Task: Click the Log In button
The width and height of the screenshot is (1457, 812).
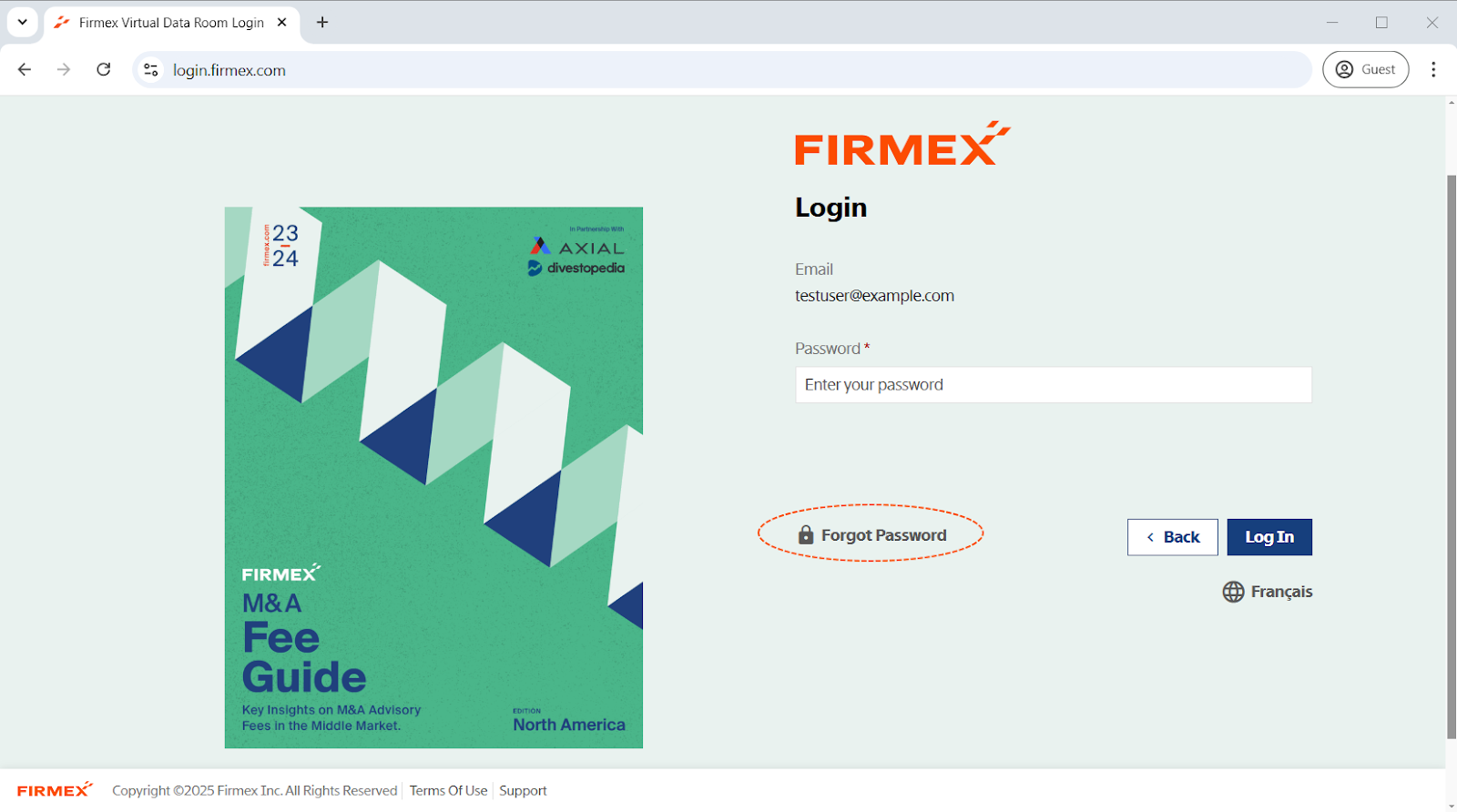Action: tap(1269, 537)
